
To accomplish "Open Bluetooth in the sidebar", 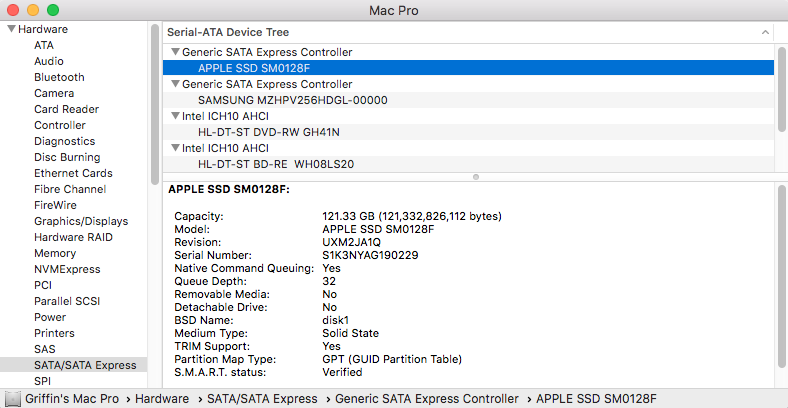I will [x=59, y=77].
